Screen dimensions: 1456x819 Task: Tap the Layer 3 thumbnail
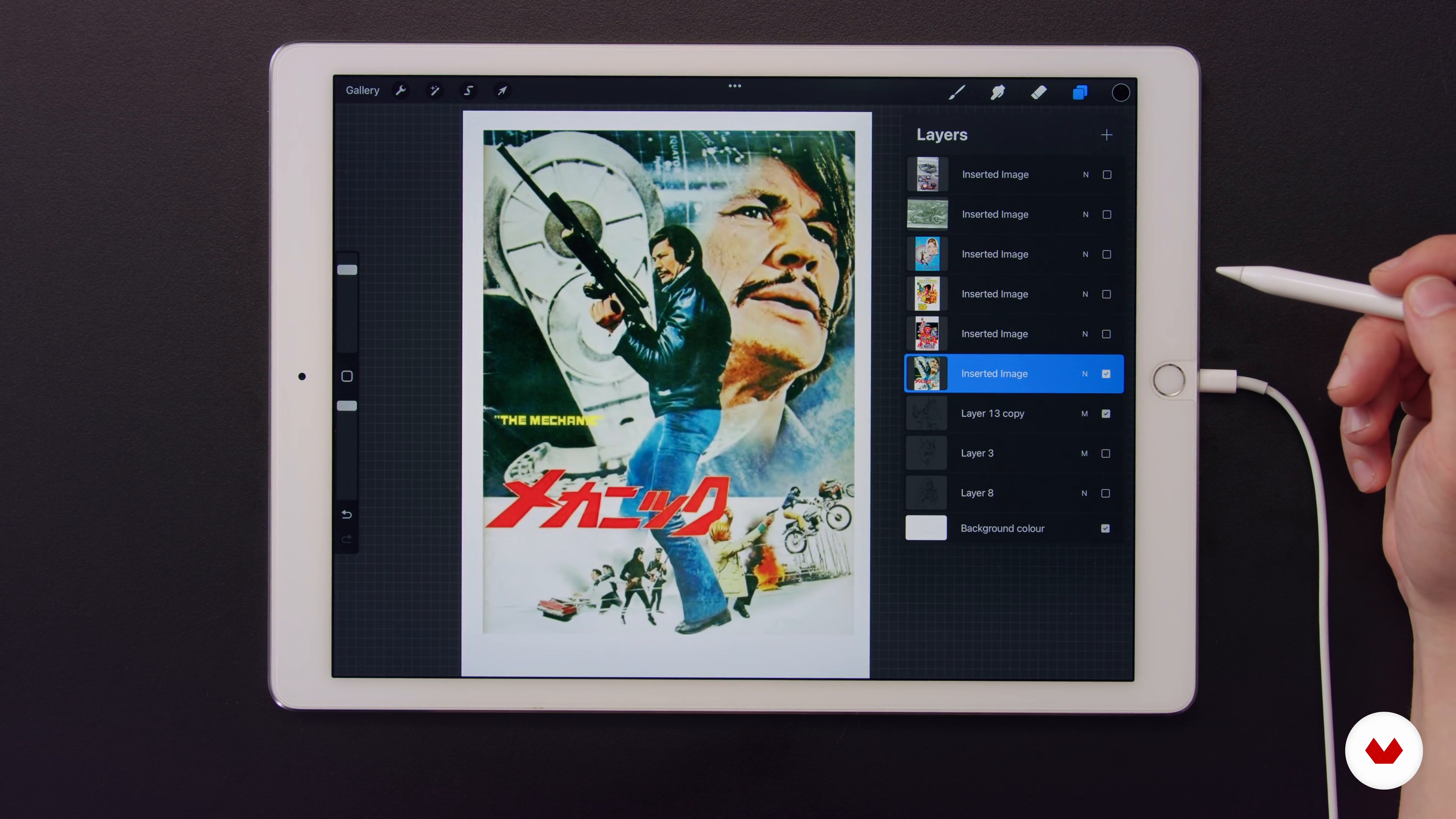[x=926, y=453]
